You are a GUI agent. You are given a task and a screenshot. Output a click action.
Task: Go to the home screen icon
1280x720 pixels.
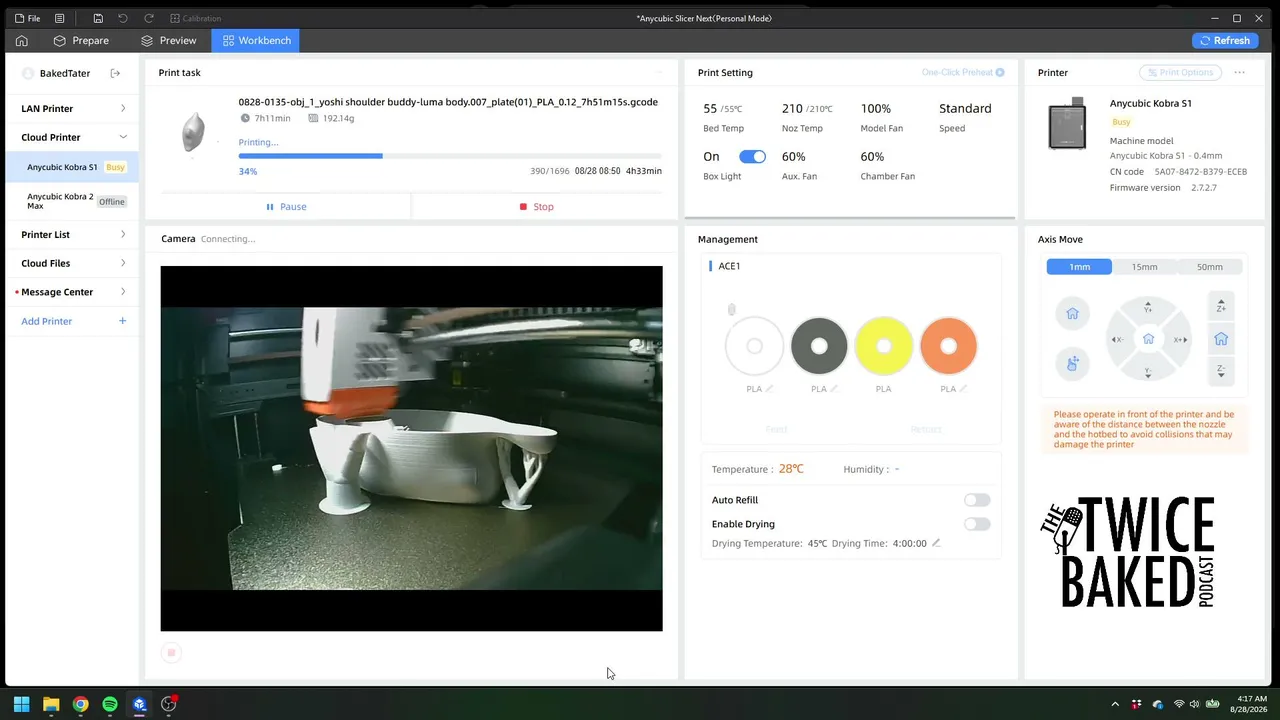click(21, 40)
